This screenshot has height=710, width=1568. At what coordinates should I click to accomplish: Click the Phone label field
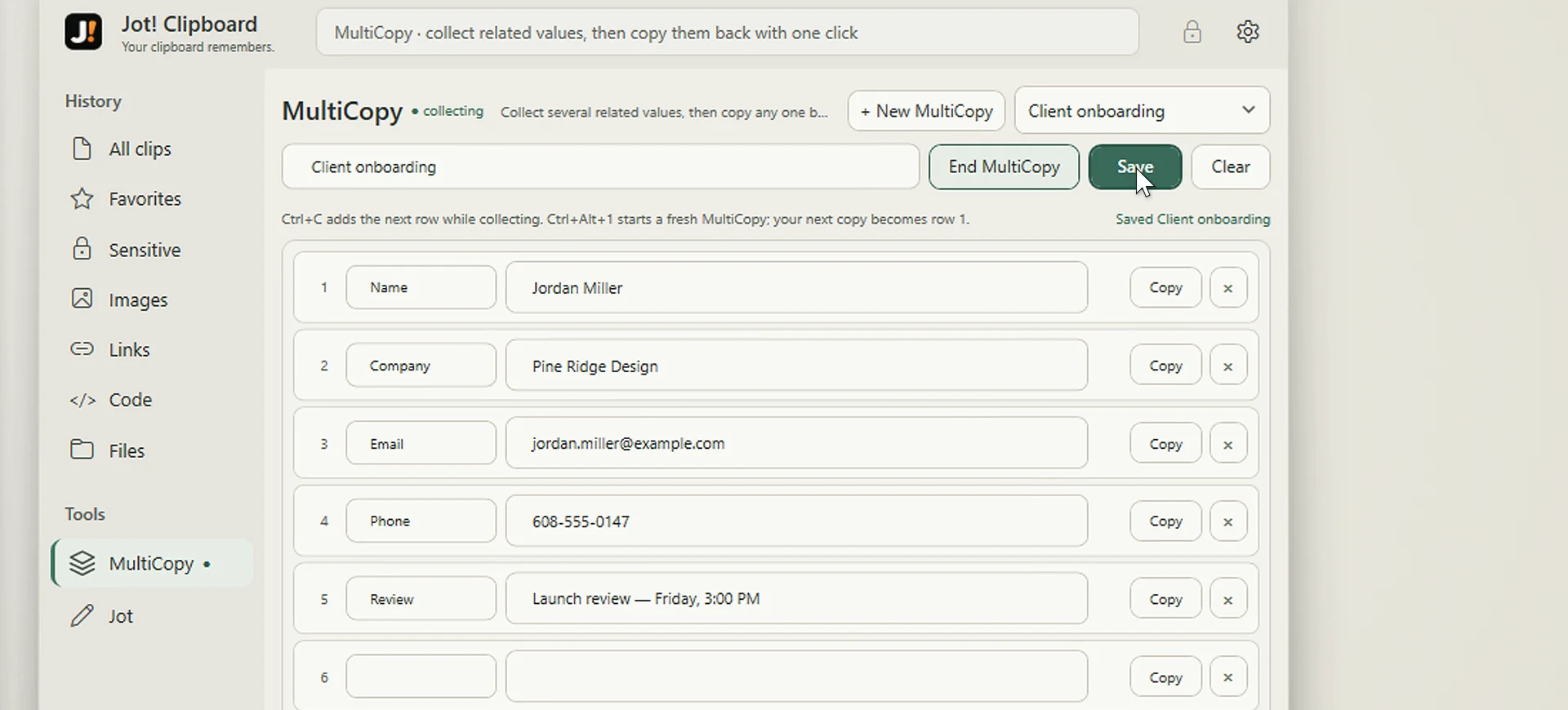[421, 521]
